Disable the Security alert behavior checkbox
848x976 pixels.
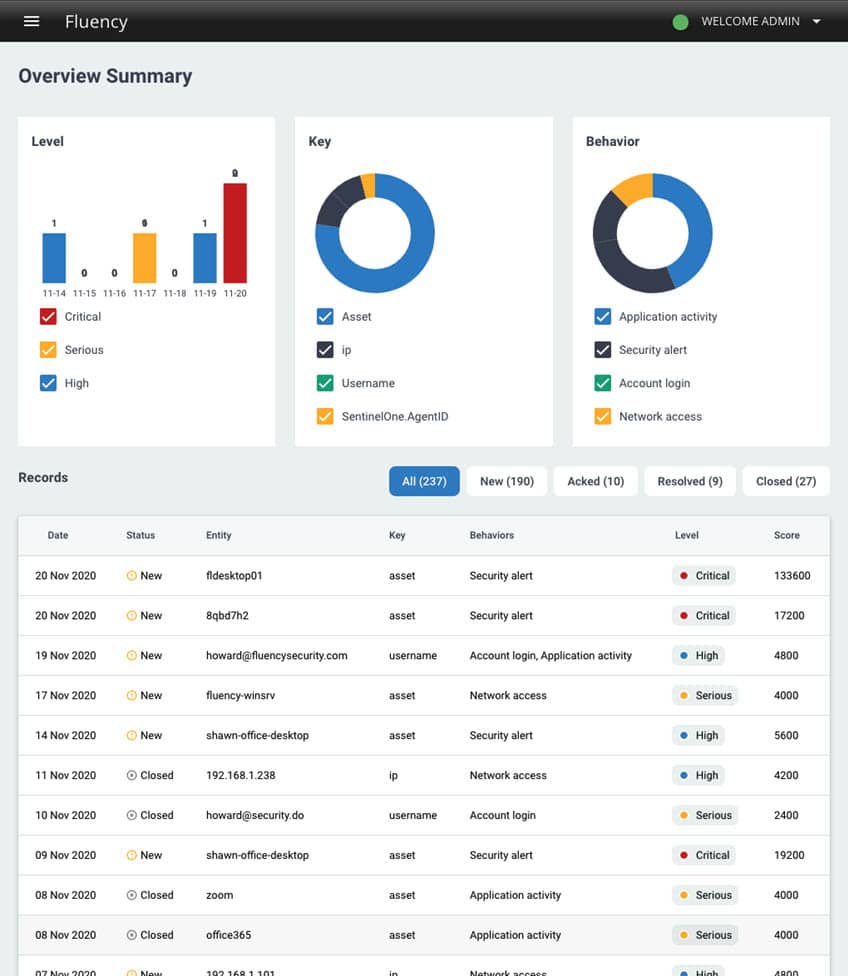[x=603, y=350]
